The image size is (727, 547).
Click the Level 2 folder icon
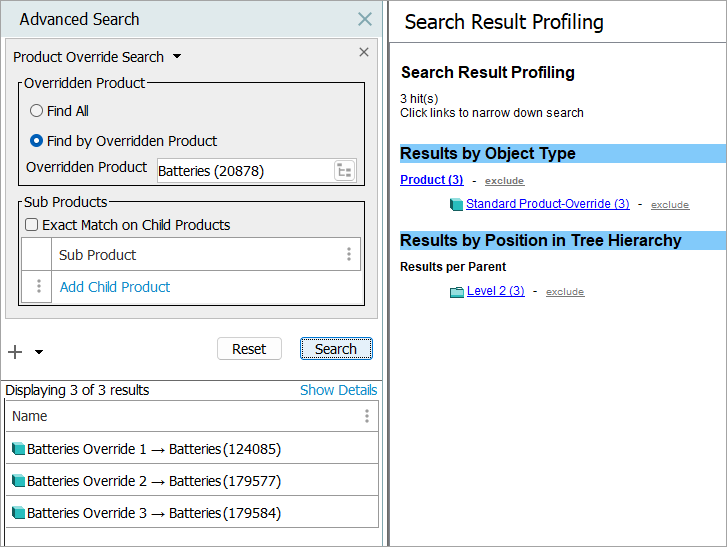[x=457, y=292]
